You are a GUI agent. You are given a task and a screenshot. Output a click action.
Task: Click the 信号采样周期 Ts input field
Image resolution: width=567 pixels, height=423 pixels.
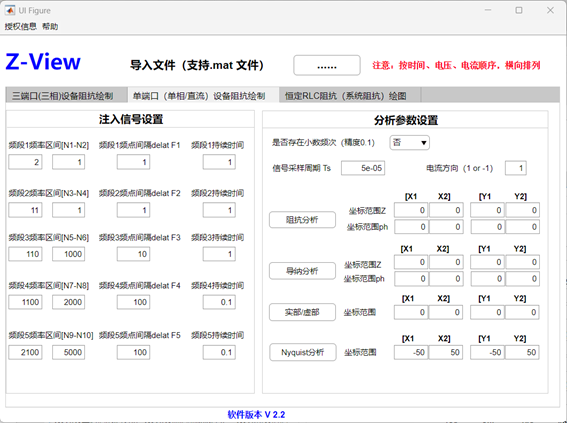click(x=363, y=168)
